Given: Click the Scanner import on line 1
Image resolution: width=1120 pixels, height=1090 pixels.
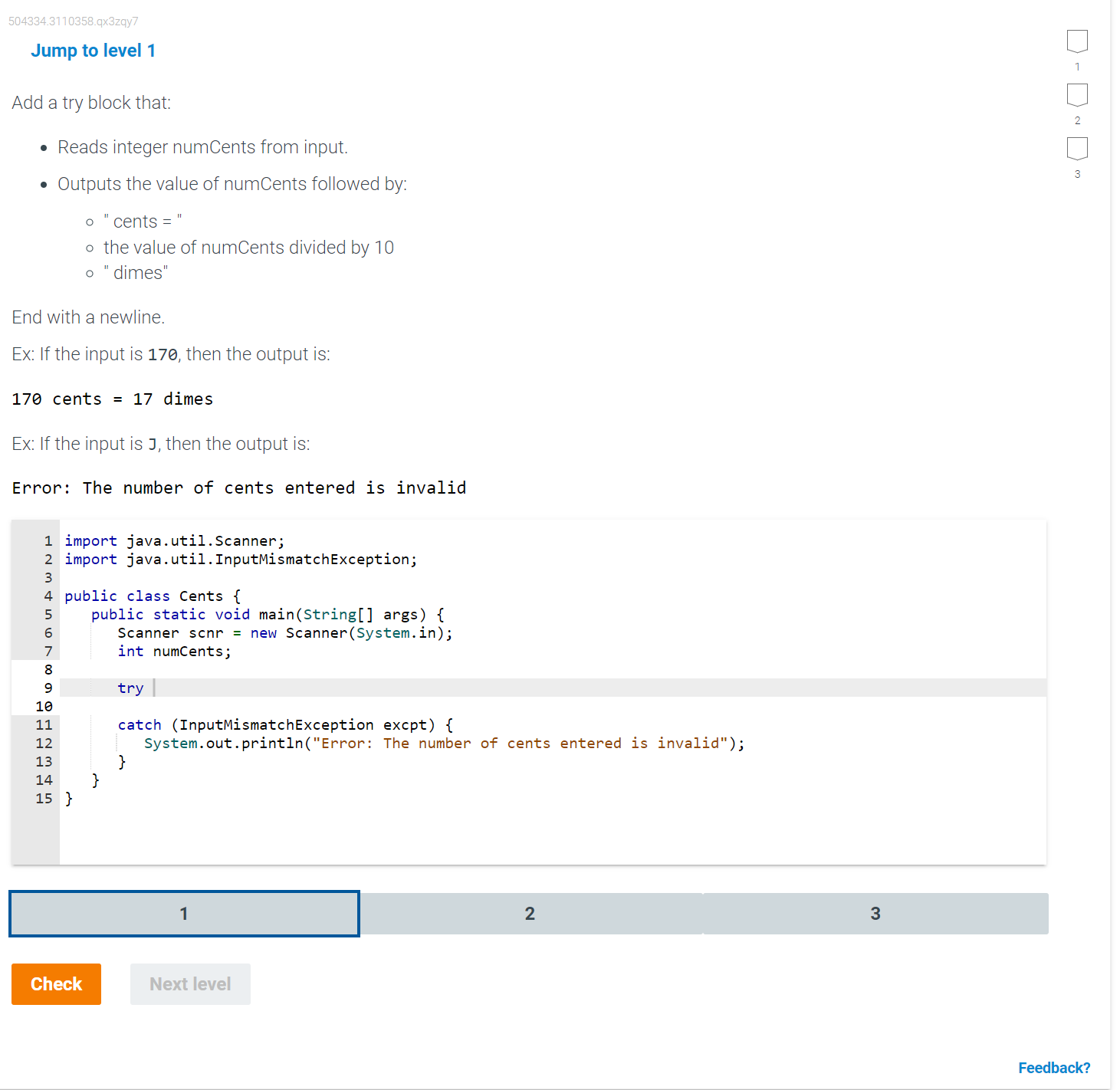Looking at the screenshot, I should point(174,540).
